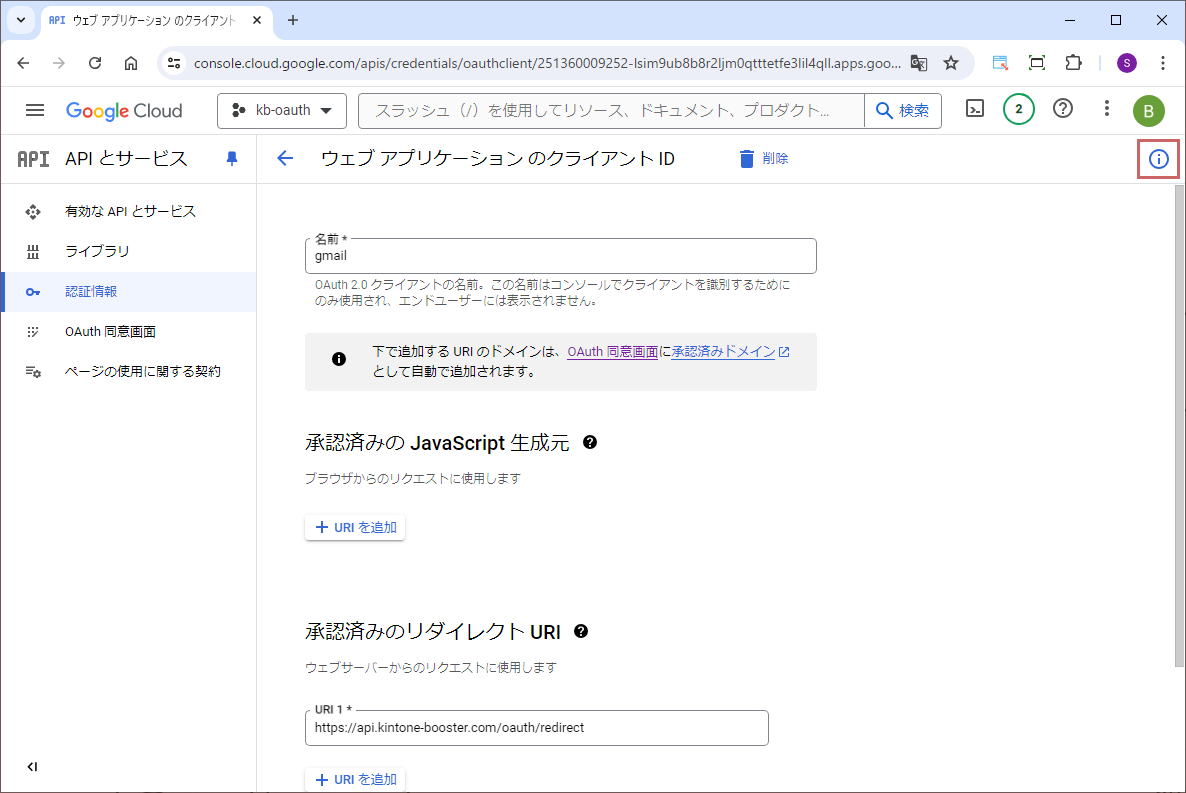This screenshot has width=1186, height=793.
Task: Open the three-dot settings menu in header
Action: pos(1106,109)
